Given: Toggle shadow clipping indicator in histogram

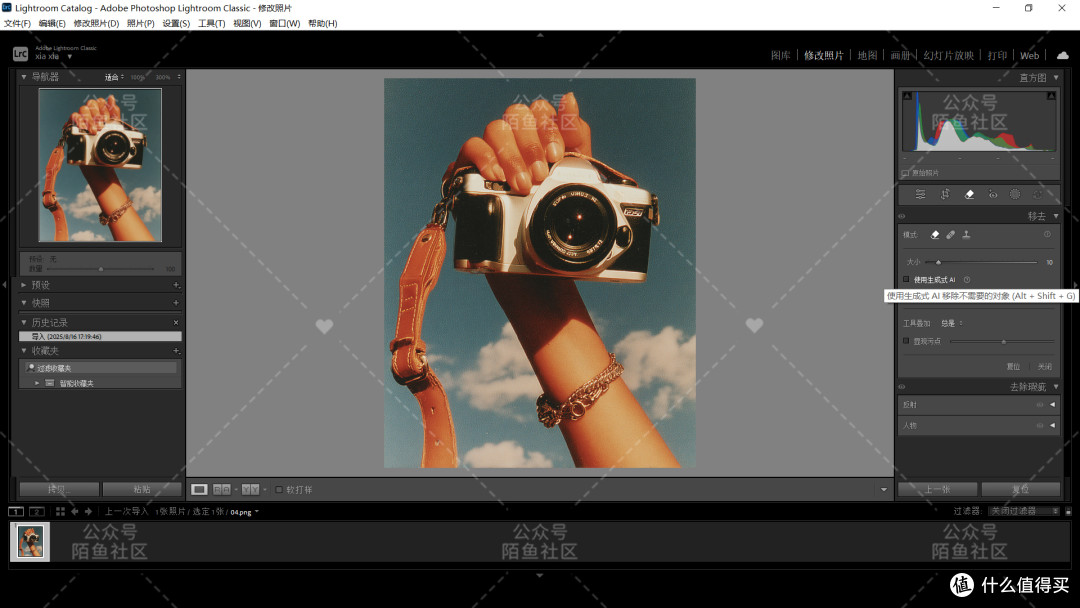Looking at the screenshot, I should [907, 96].
